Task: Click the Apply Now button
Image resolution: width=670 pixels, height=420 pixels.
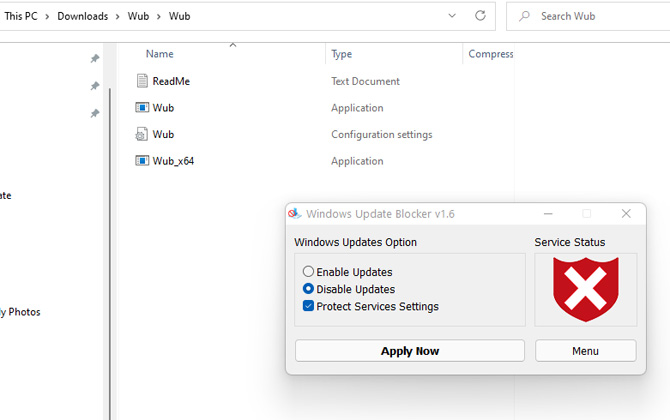Action: [x=410, y=351]
